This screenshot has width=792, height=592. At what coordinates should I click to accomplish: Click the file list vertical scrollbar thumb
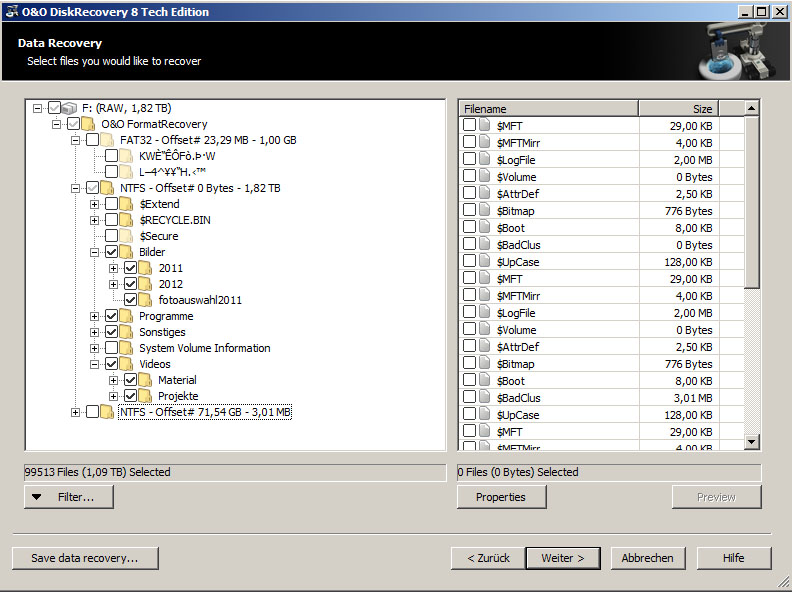tap(752, 202)
